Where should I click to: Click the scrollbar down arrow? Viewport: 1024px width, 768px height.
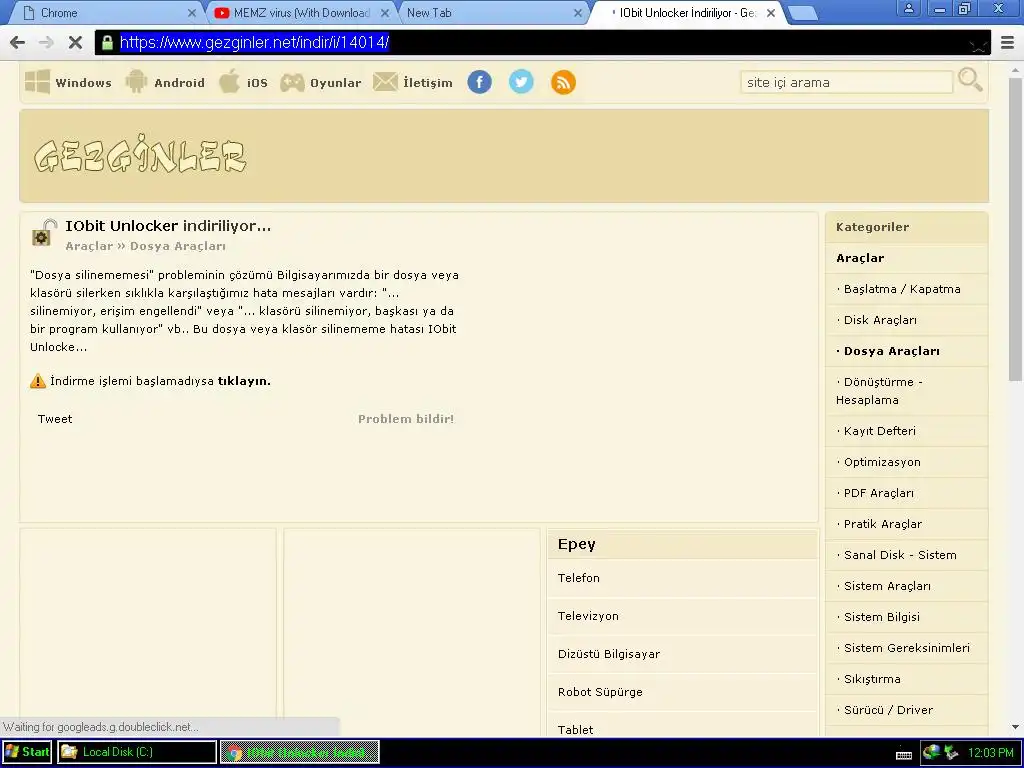click(1016, 728)
